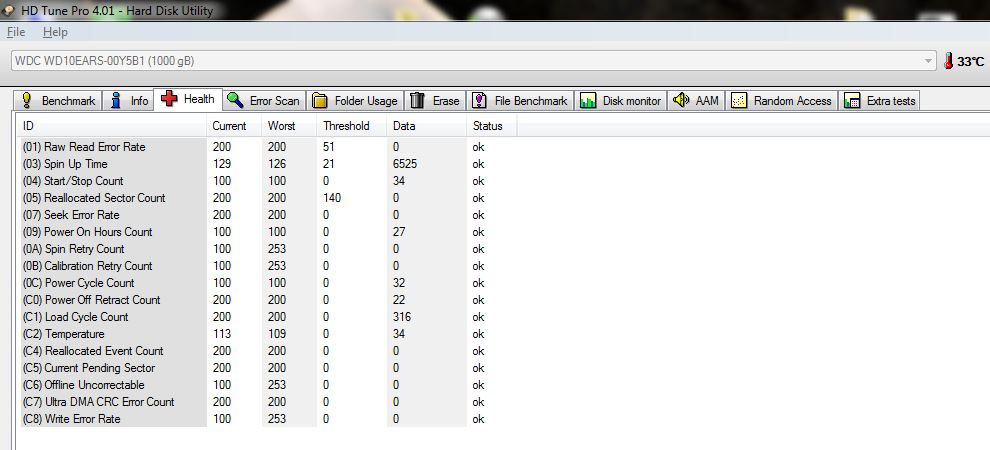This screenshot has width=990, height=450.
Task: Switch to the Error Scan tab
Action: click(x=265, y=100)
